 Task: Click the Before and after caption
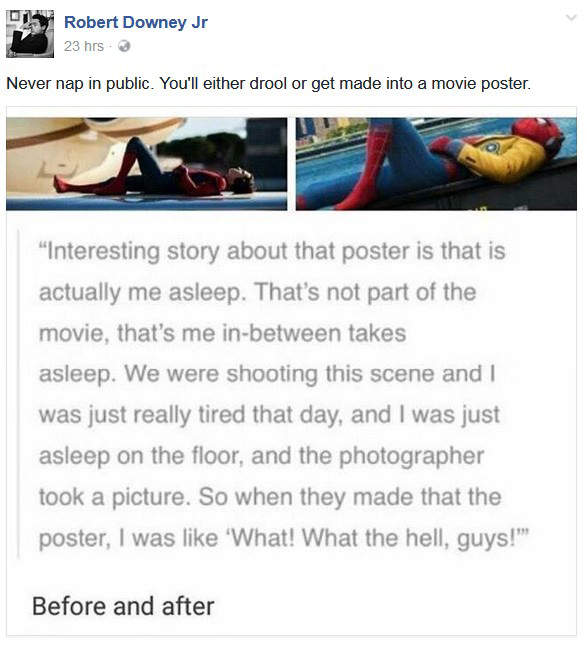click(x=123, y=606)
